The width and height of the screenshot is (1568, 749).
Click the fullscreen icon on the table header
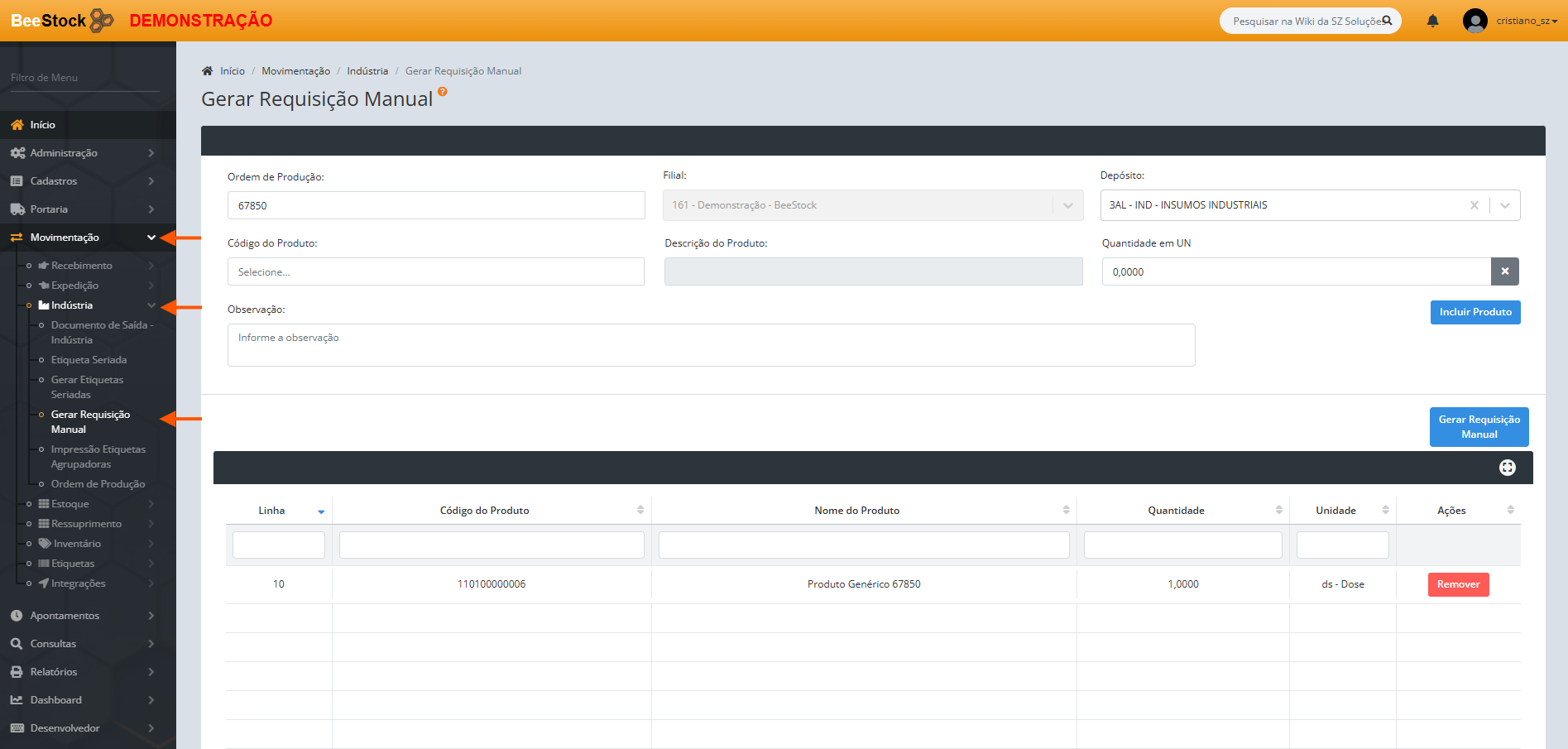1507,468
